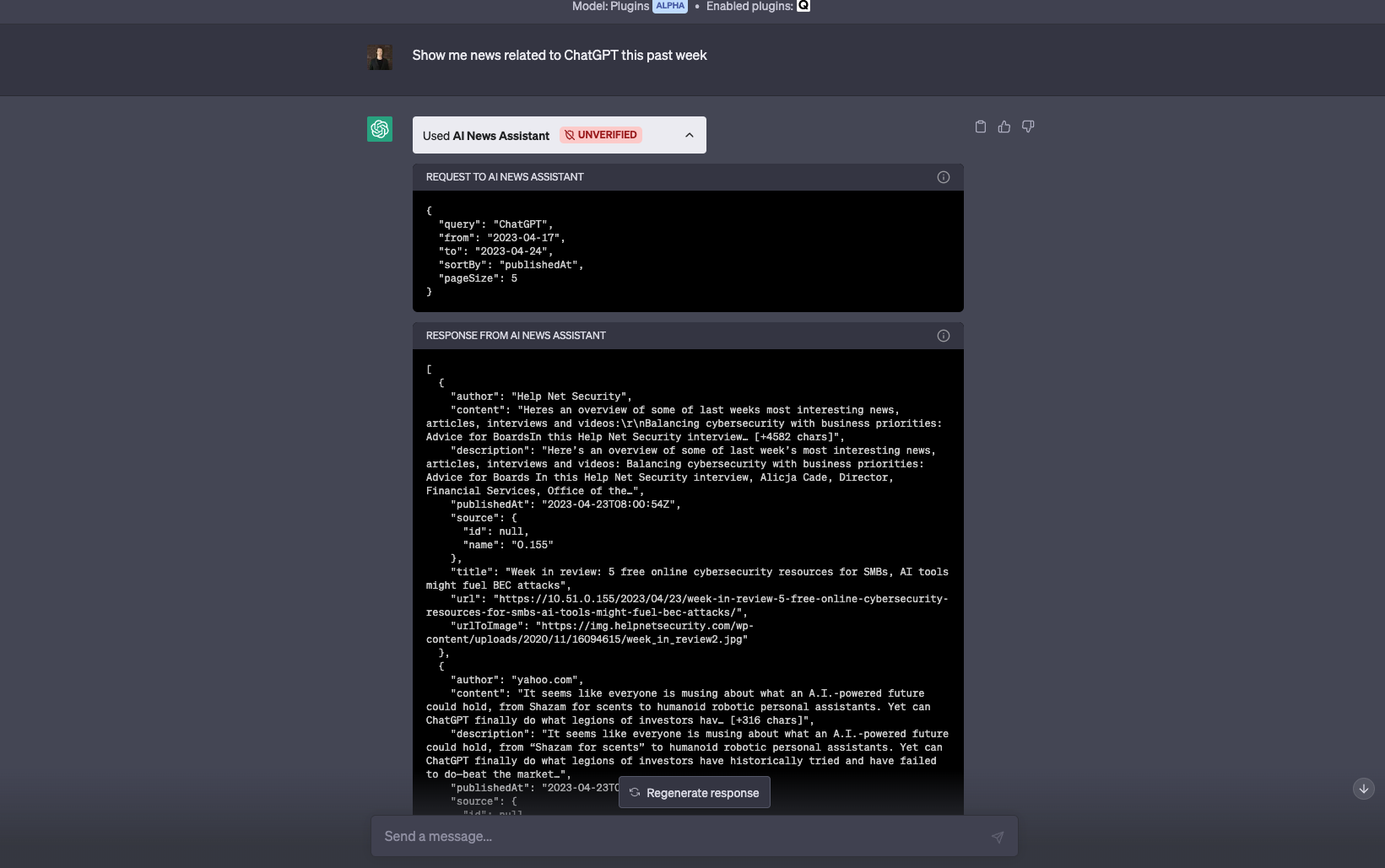
Task: Click the UNVERIFIED badge
Action: (600, 135)
